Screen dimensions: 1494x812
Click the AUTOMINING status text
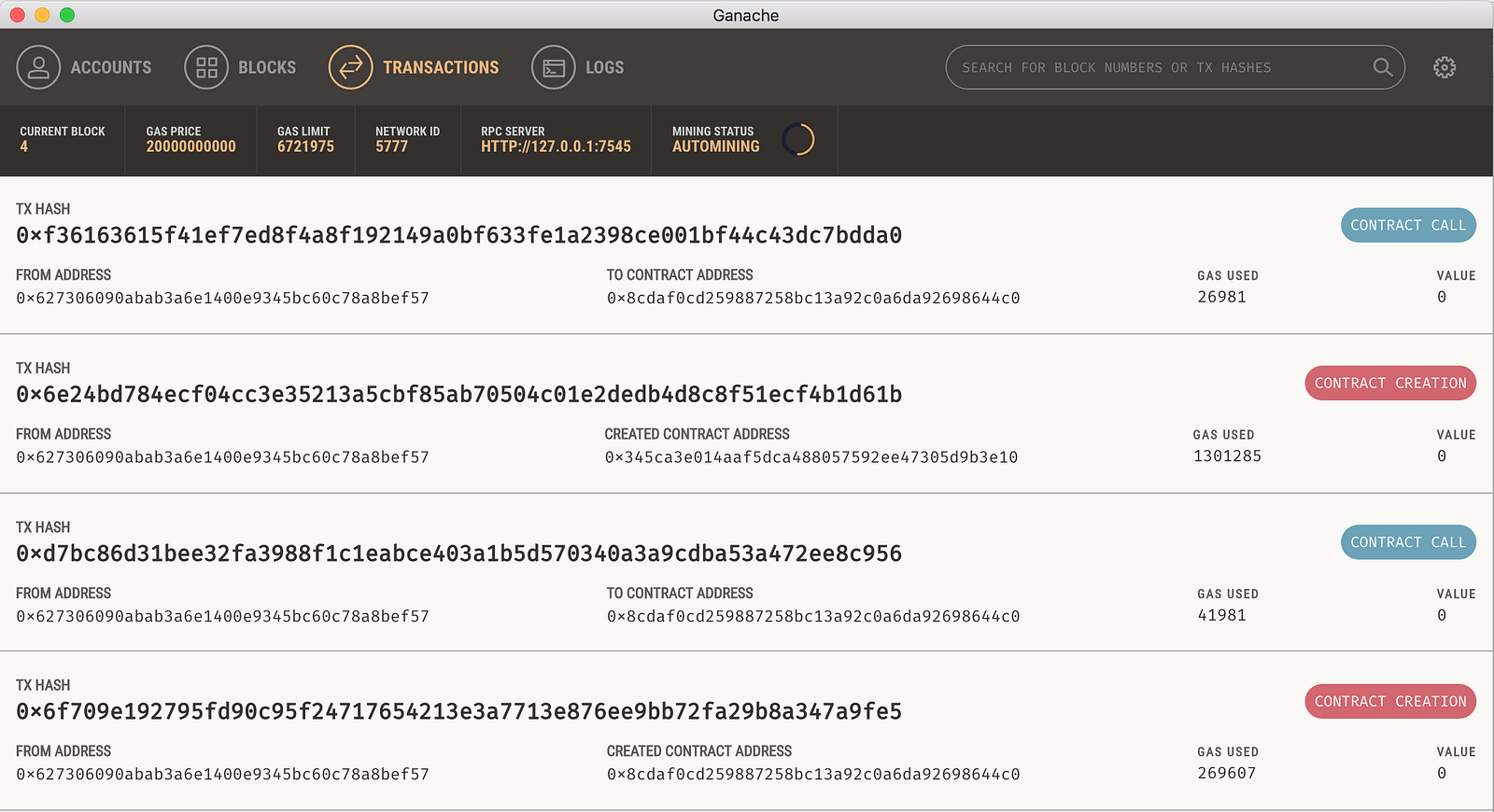coord(716,147)
